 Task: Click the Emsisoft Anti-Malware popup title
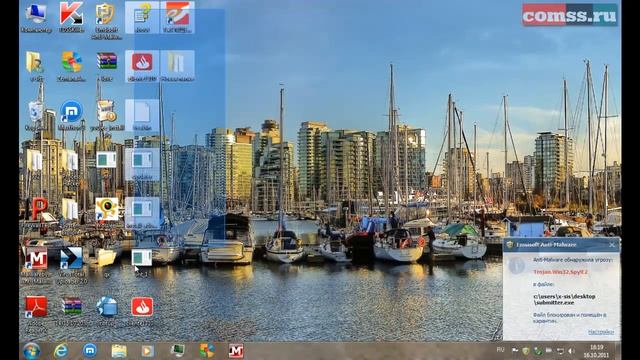point(546,245)
